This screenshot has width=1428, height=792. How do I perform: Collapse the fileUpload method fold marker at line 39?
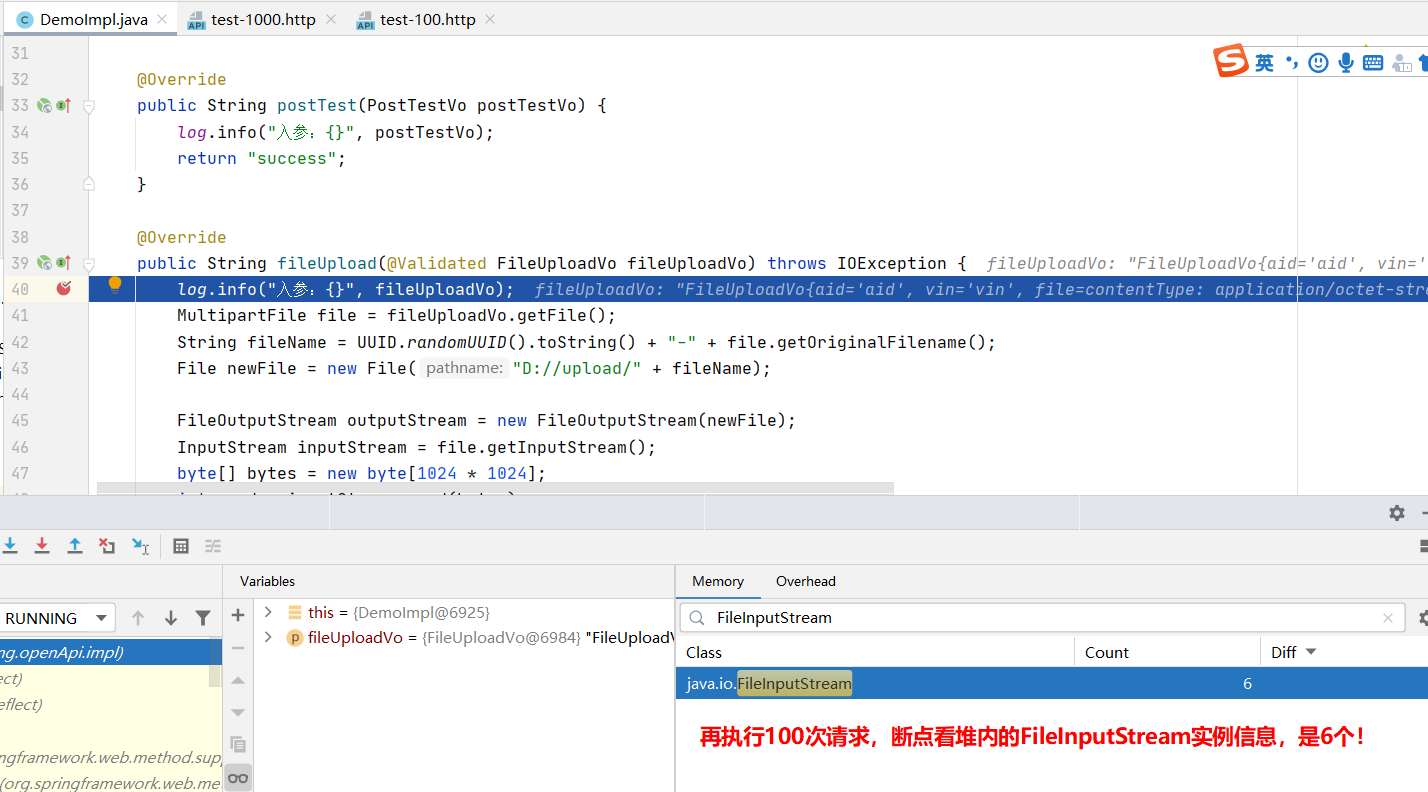89,263
